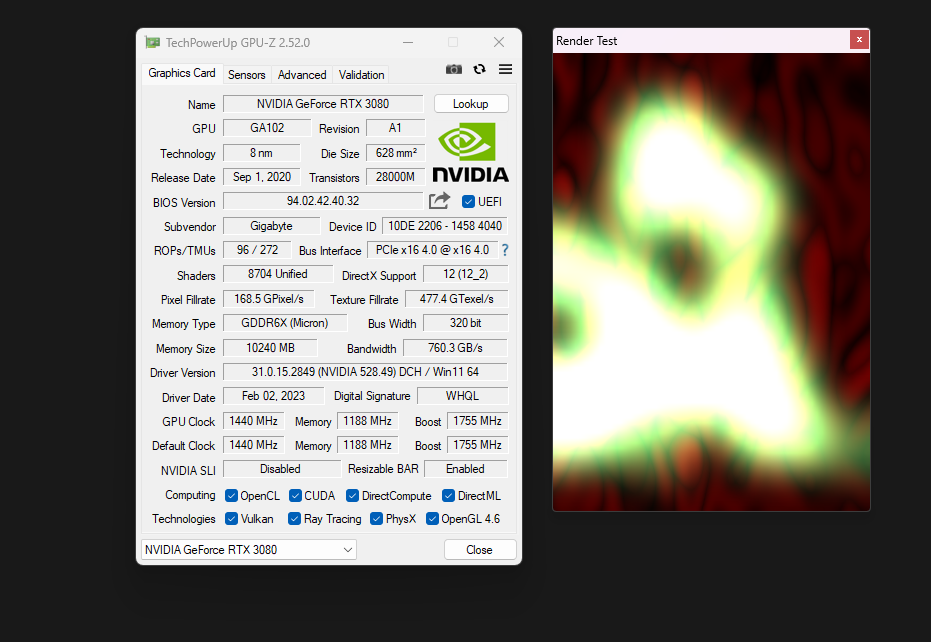Click the Driver Date value Feb 02, 2023
The width and height of the screenshot is (931, 642).
click(x=273, y=396)
